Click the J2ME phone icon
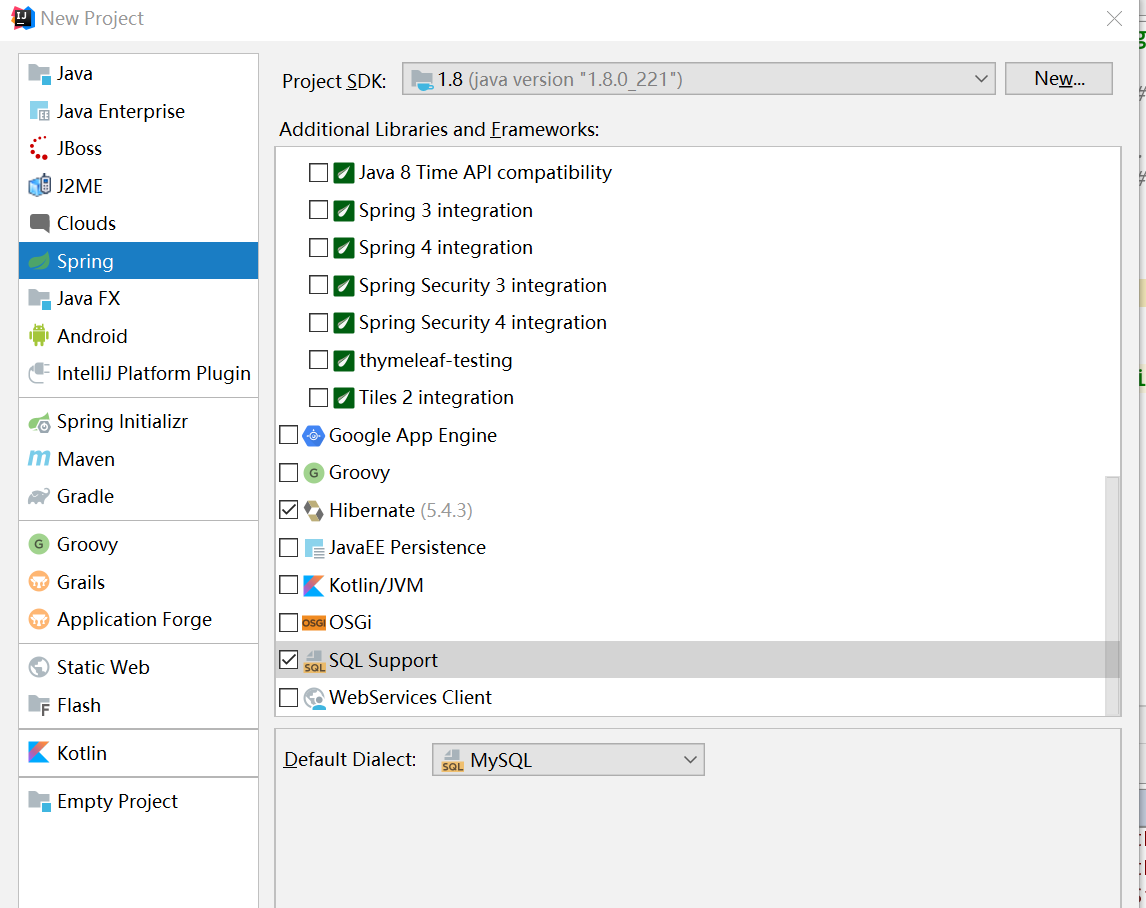1146x908 pixels. 39,186
